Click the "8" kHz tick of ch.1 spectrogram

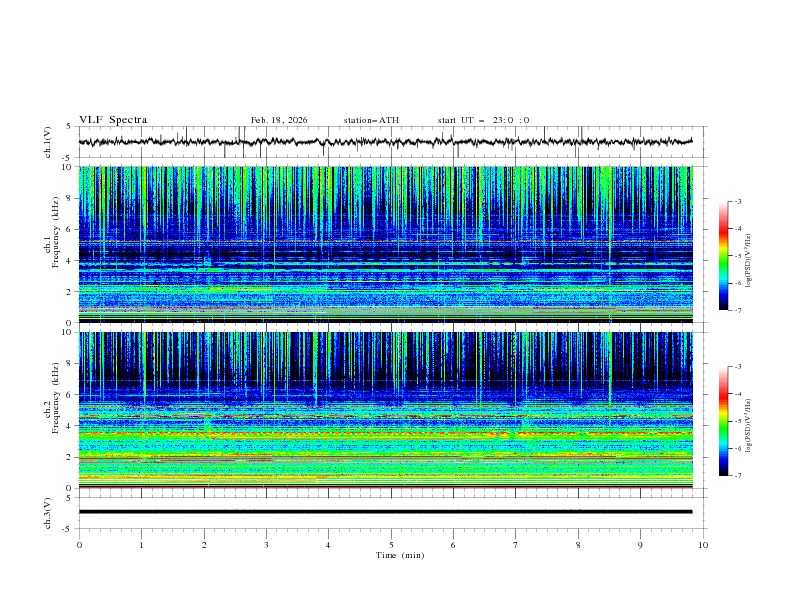[x=71, y=198]
